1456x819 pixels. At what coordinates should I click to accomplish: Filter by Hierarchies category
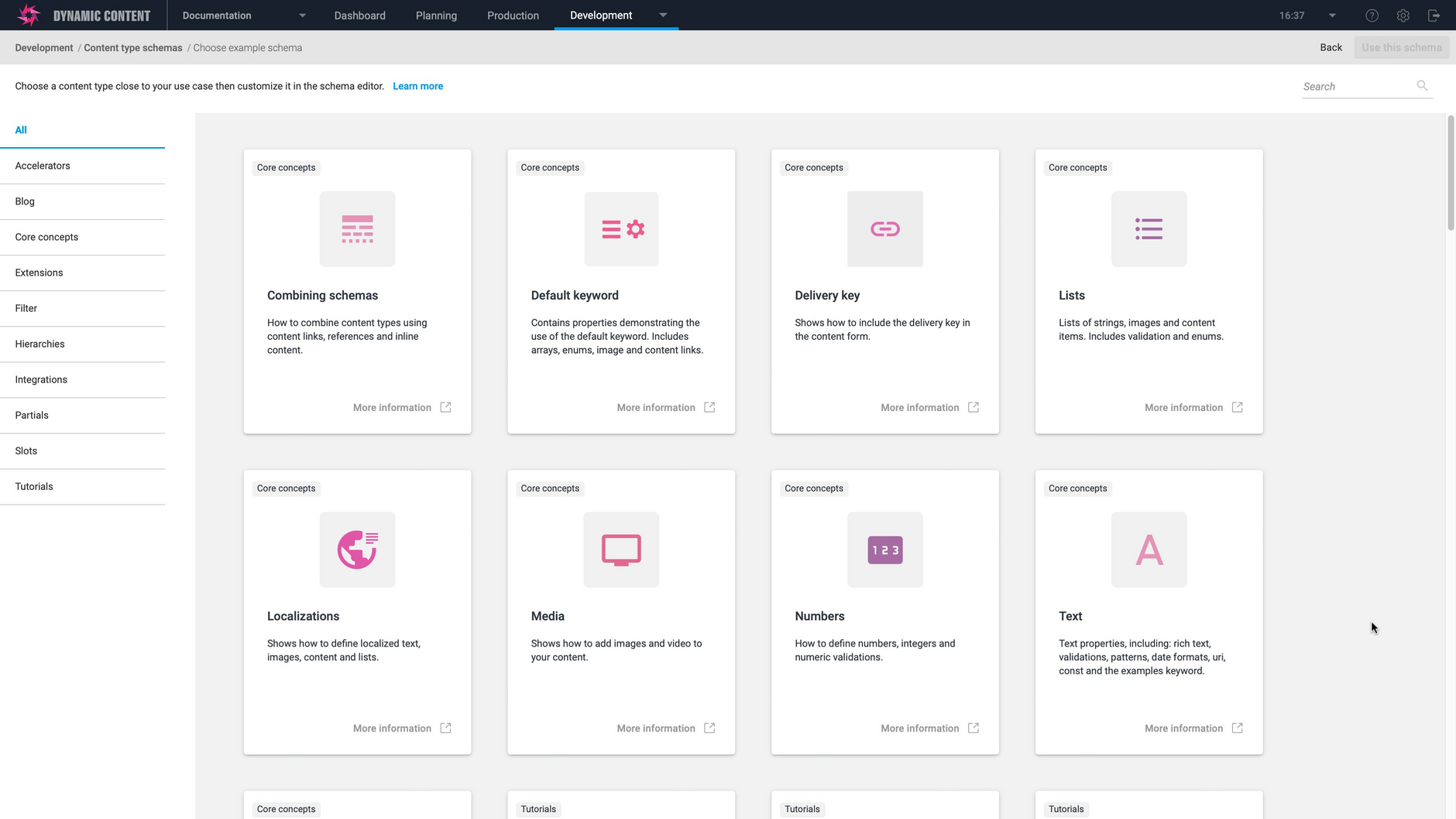[82, 344]
